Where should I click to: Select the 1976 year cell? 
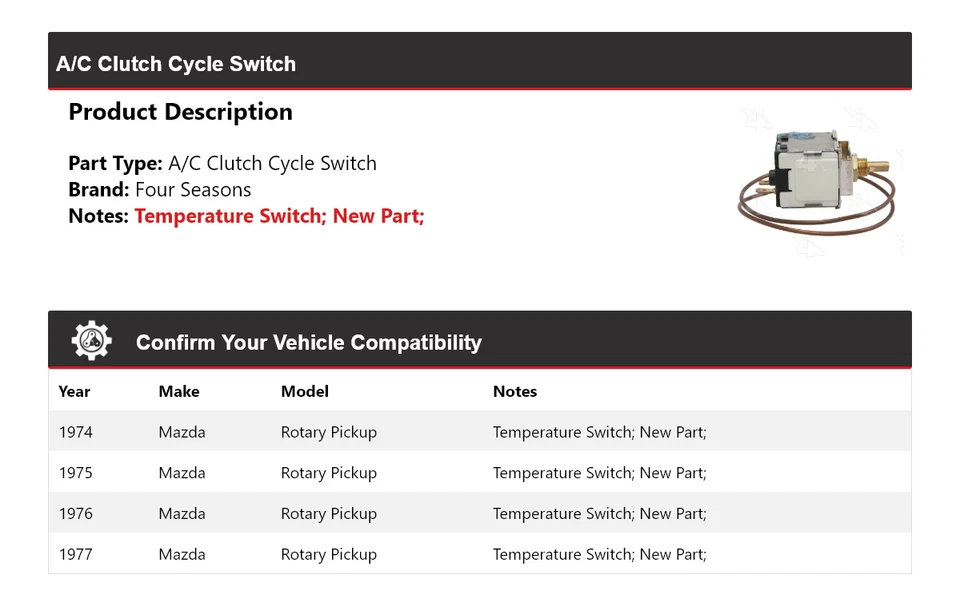[x=75, y=514]
